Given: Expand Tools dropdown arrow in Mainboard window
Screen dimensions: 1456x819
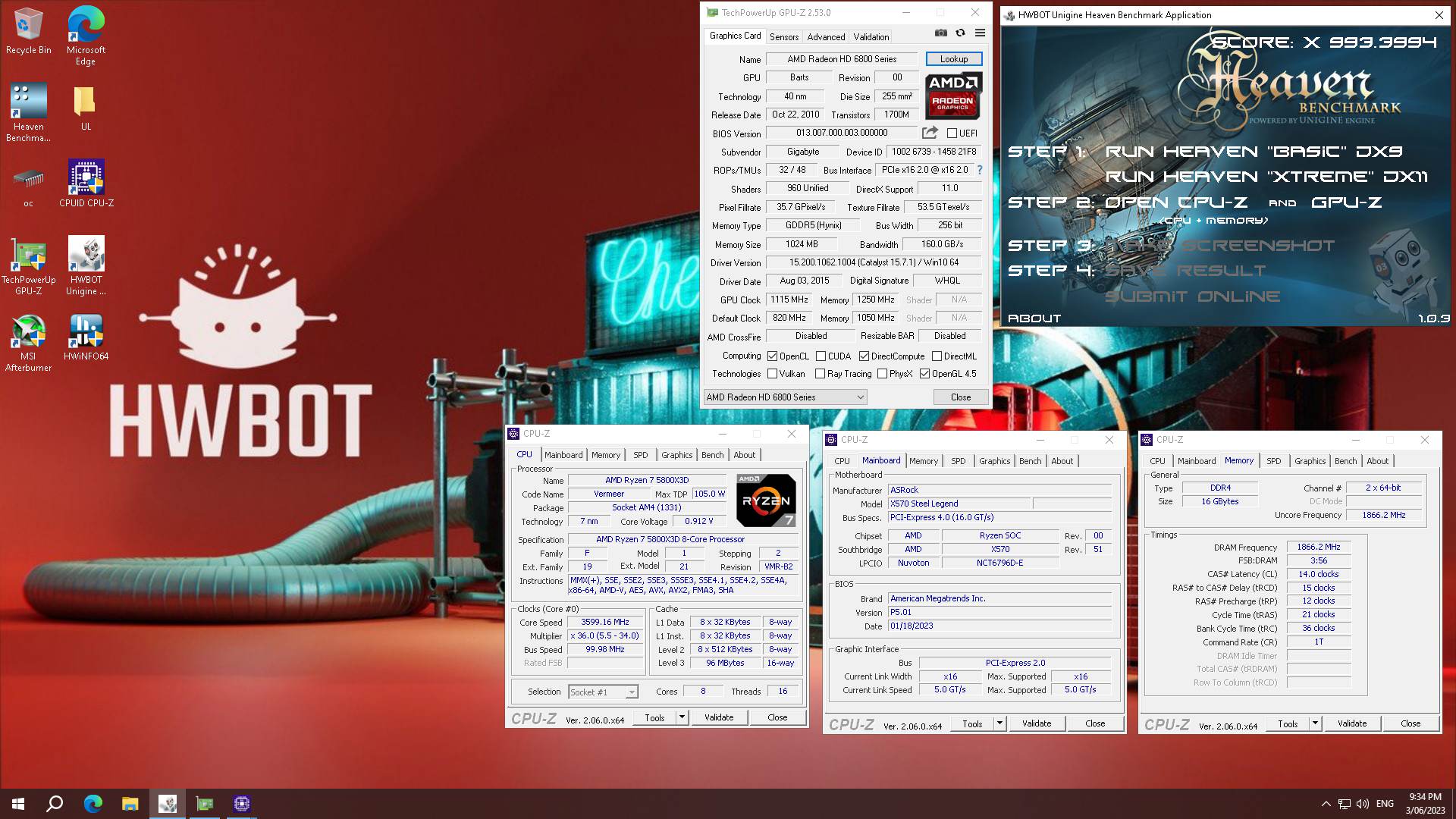Looking at the screenshot, I should coord(999,723).
